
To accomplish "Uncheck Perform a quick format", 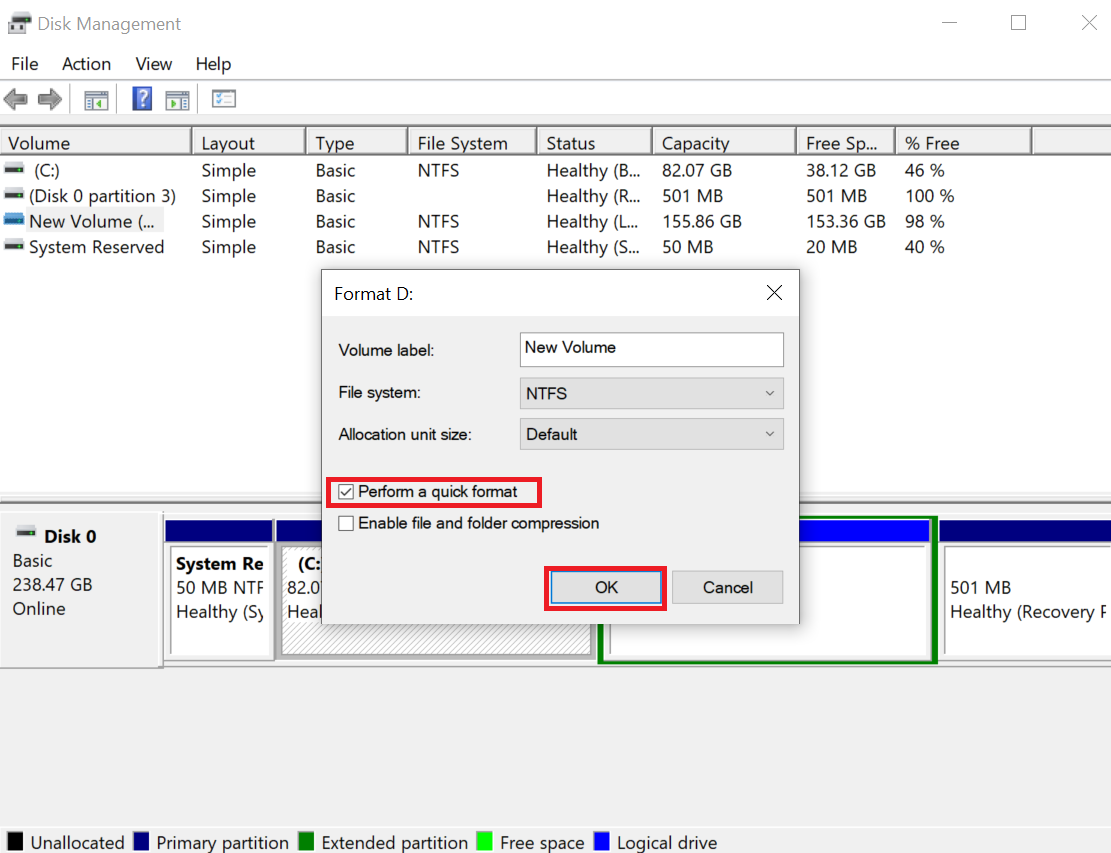I will click(x=345, y=492).
